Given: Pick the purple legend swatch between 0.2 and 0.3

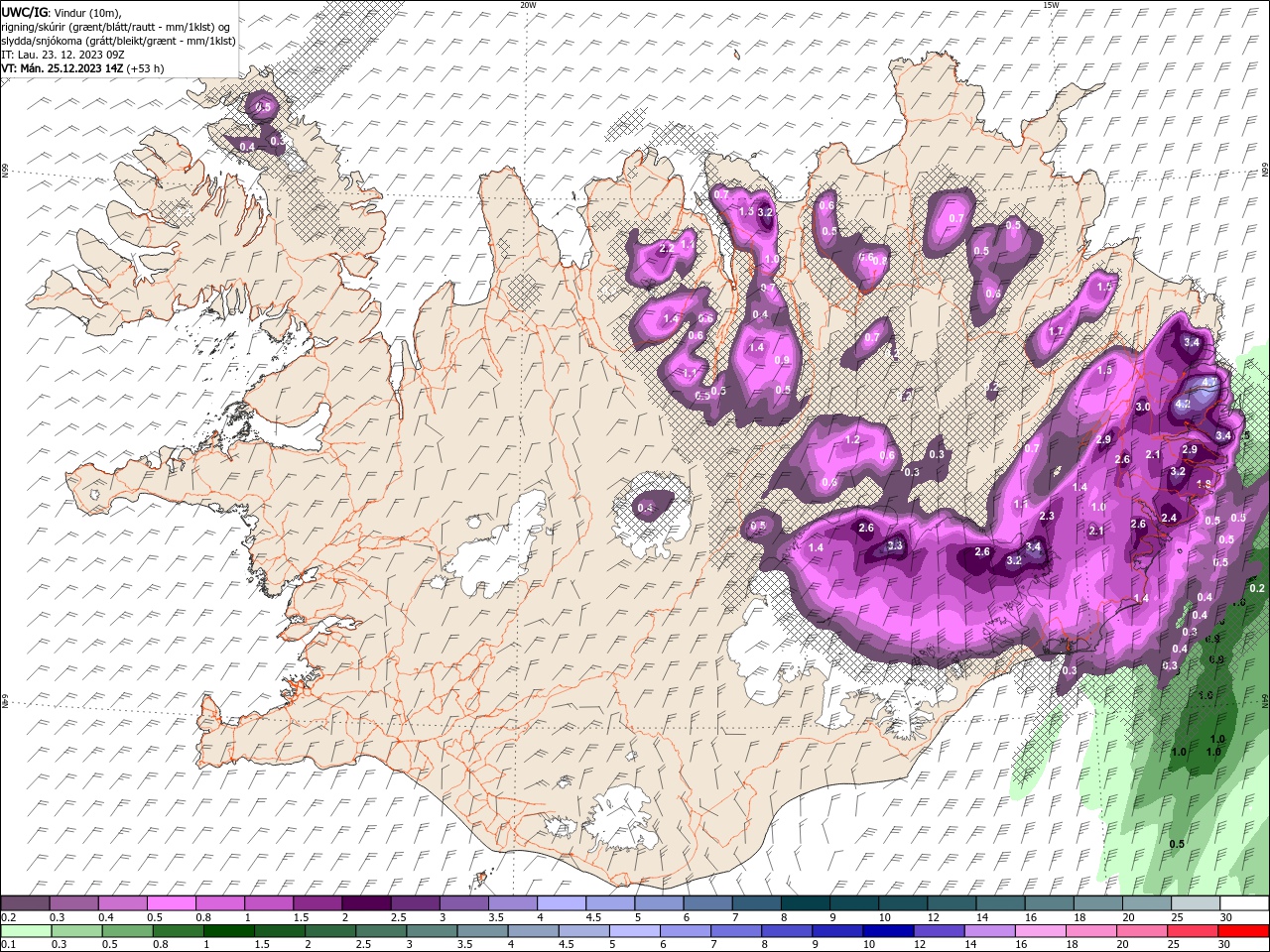Looking at the screenshot, I should click(x=26, y=902).
